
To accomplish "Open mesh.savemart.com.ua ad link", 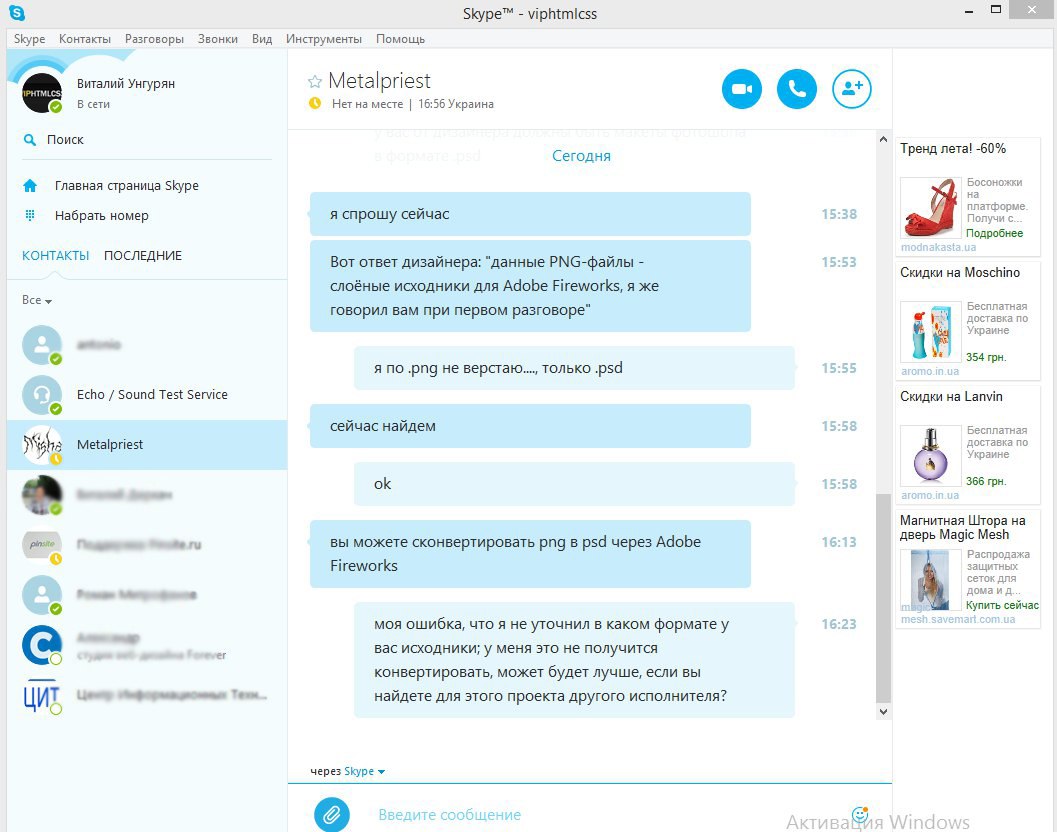I will tap(958, 620).
